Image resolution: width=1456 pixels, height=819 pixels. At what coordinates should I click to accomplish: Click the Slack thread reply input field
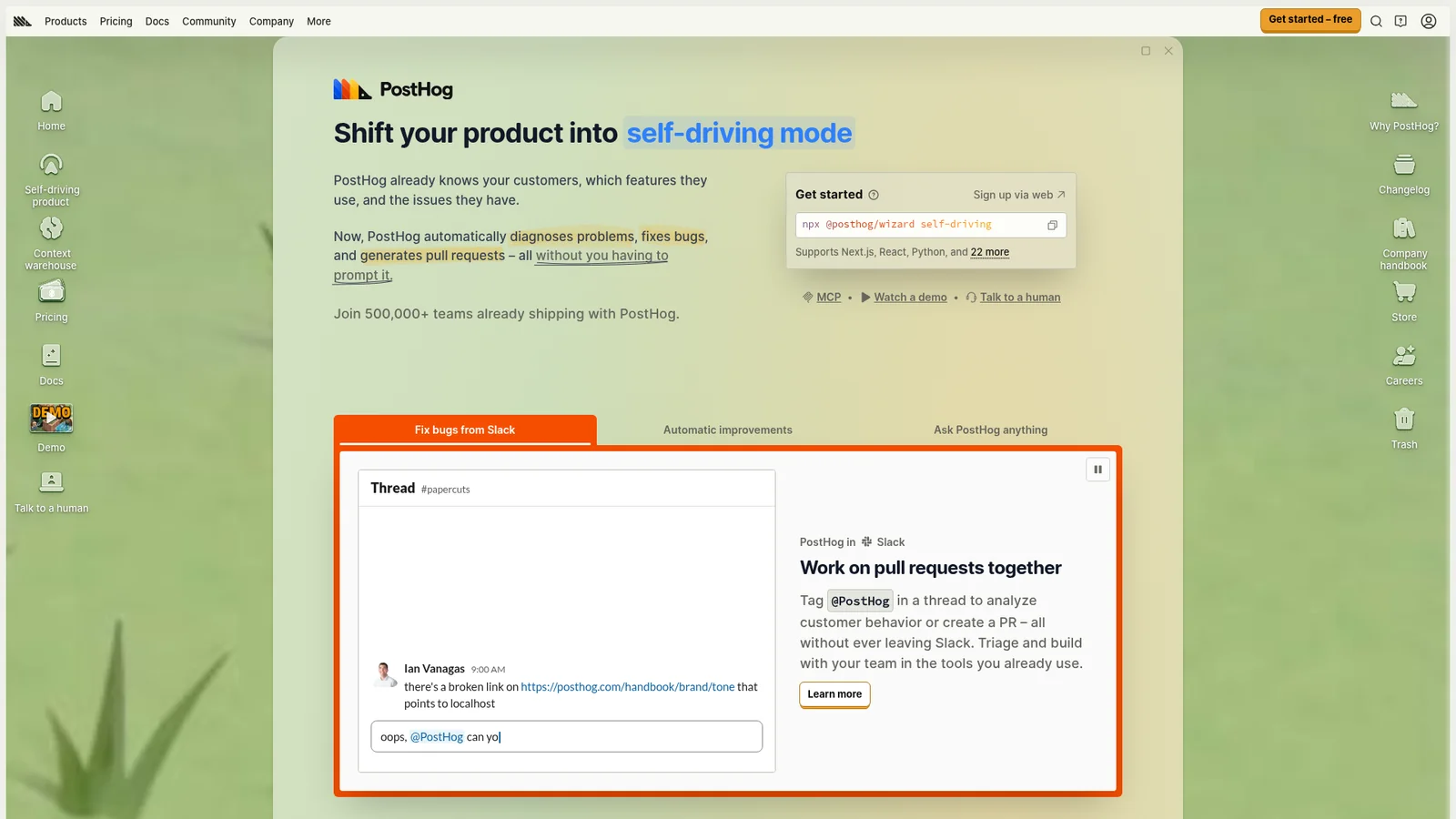[x=566, y=737]
